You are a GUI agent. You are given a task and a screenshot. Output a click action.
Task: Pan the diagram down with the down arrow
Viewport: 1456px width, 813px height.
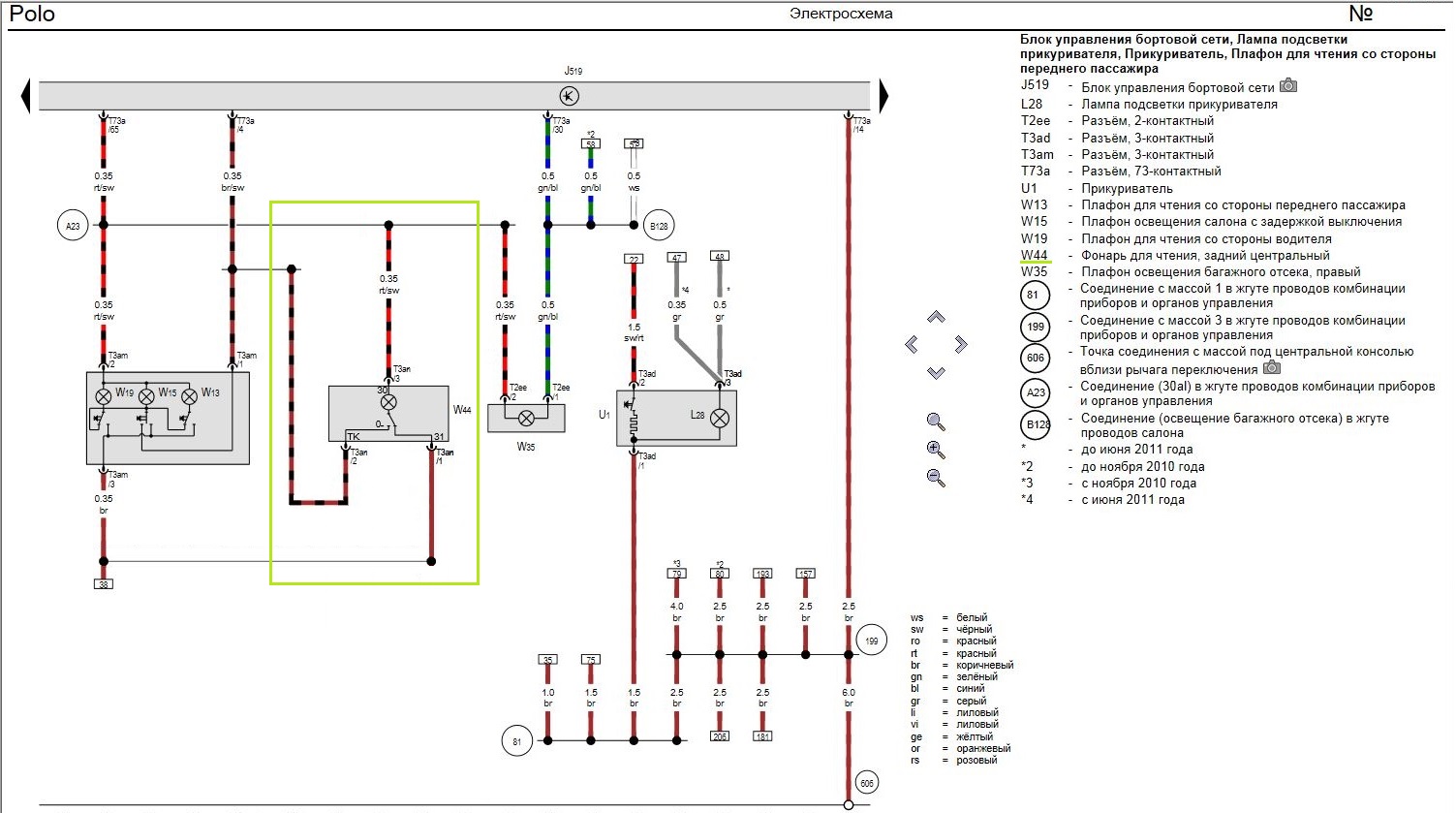pyautogui.click(x=936, y=372)
